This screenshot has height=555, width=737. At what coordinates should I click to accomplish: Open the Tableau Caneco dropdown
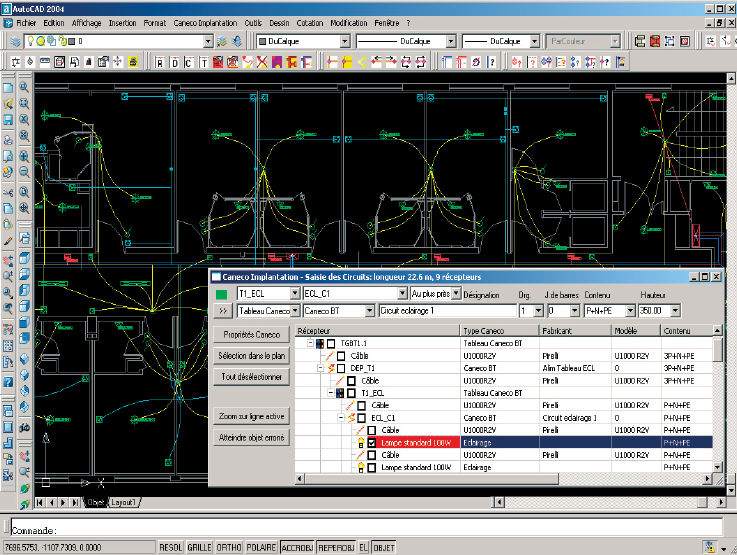coord(295,311)
